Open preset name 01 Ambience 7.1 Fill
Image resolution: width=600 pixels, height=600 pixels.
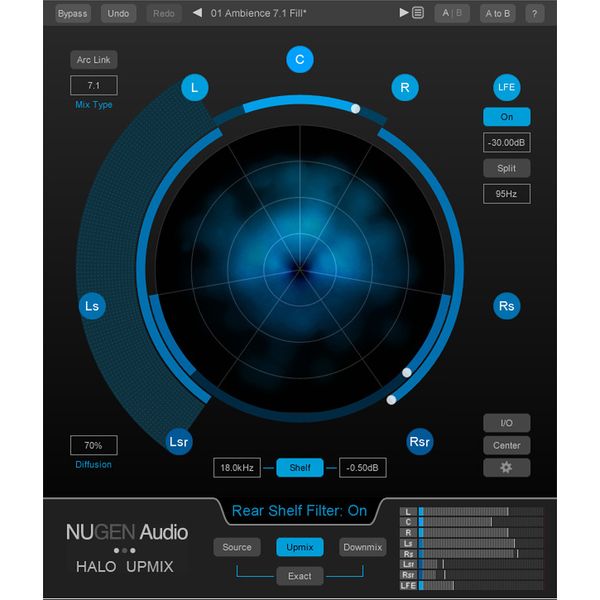tap(259, 13)
